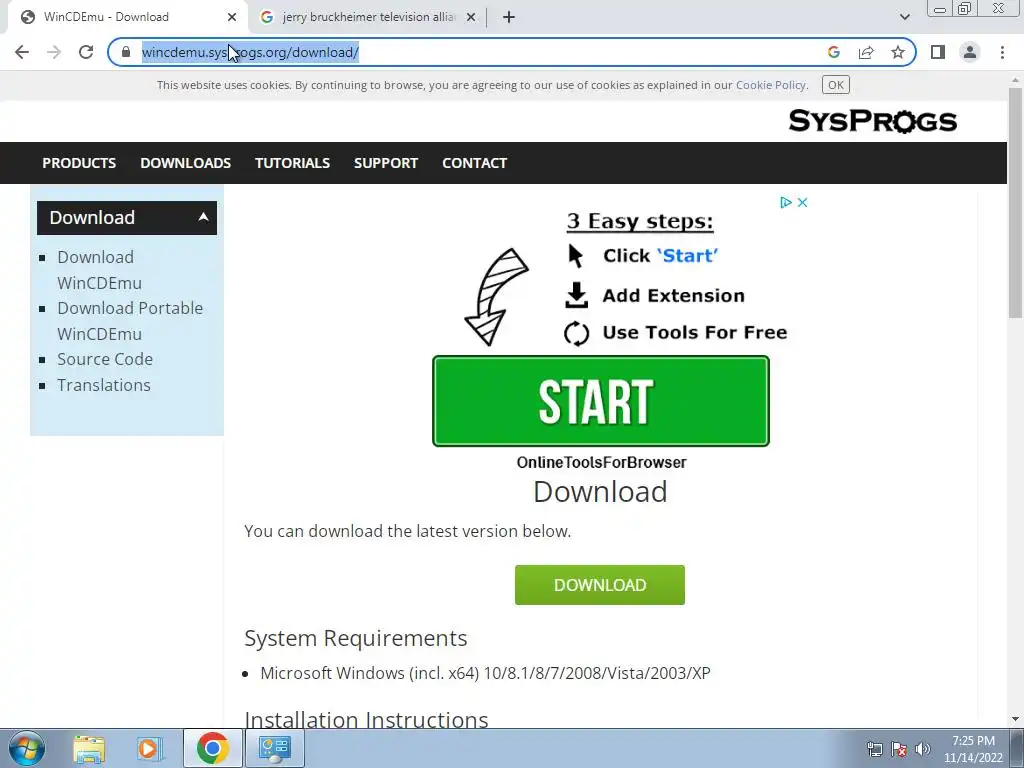Click the scrollbar up arrow
The width and height of the screenshot is (1024, 768).
pyautogui.click(x=1015, y=80)
